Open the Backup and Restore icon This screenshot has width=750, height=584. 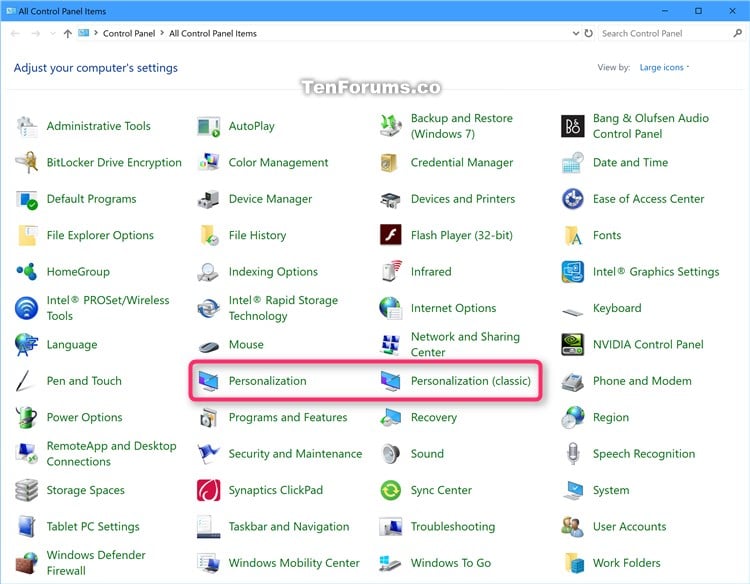click(x=391, y=126)
